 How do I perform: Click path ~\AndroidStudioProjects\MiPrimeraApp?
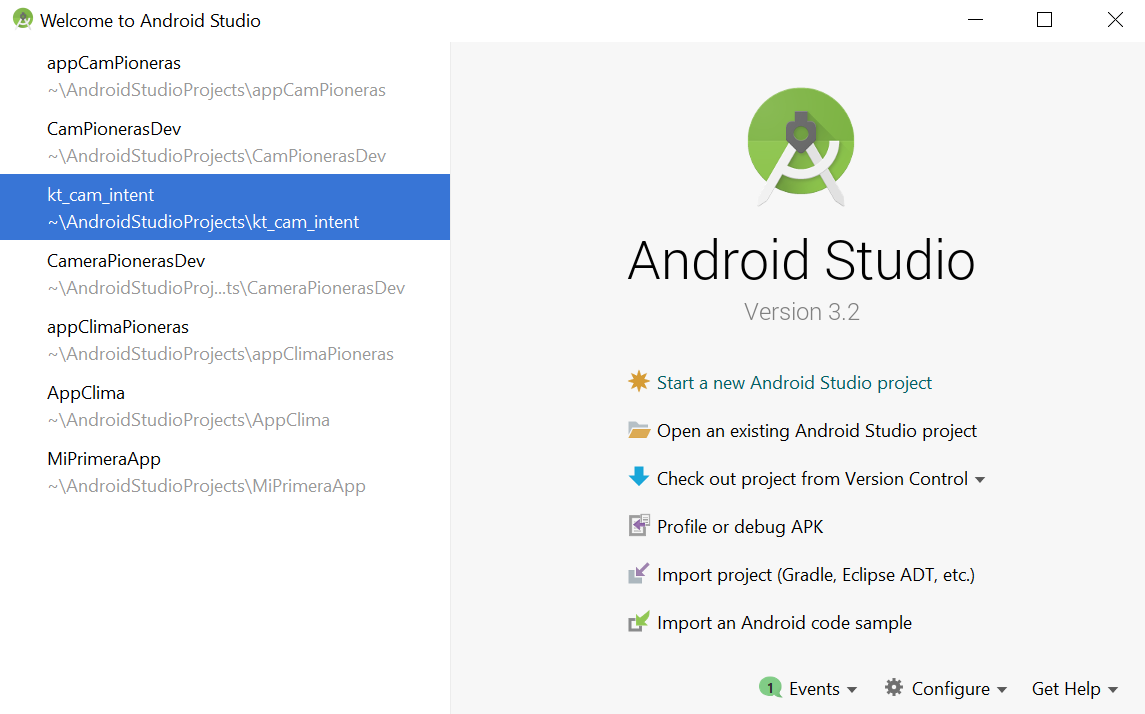[207, 486]
